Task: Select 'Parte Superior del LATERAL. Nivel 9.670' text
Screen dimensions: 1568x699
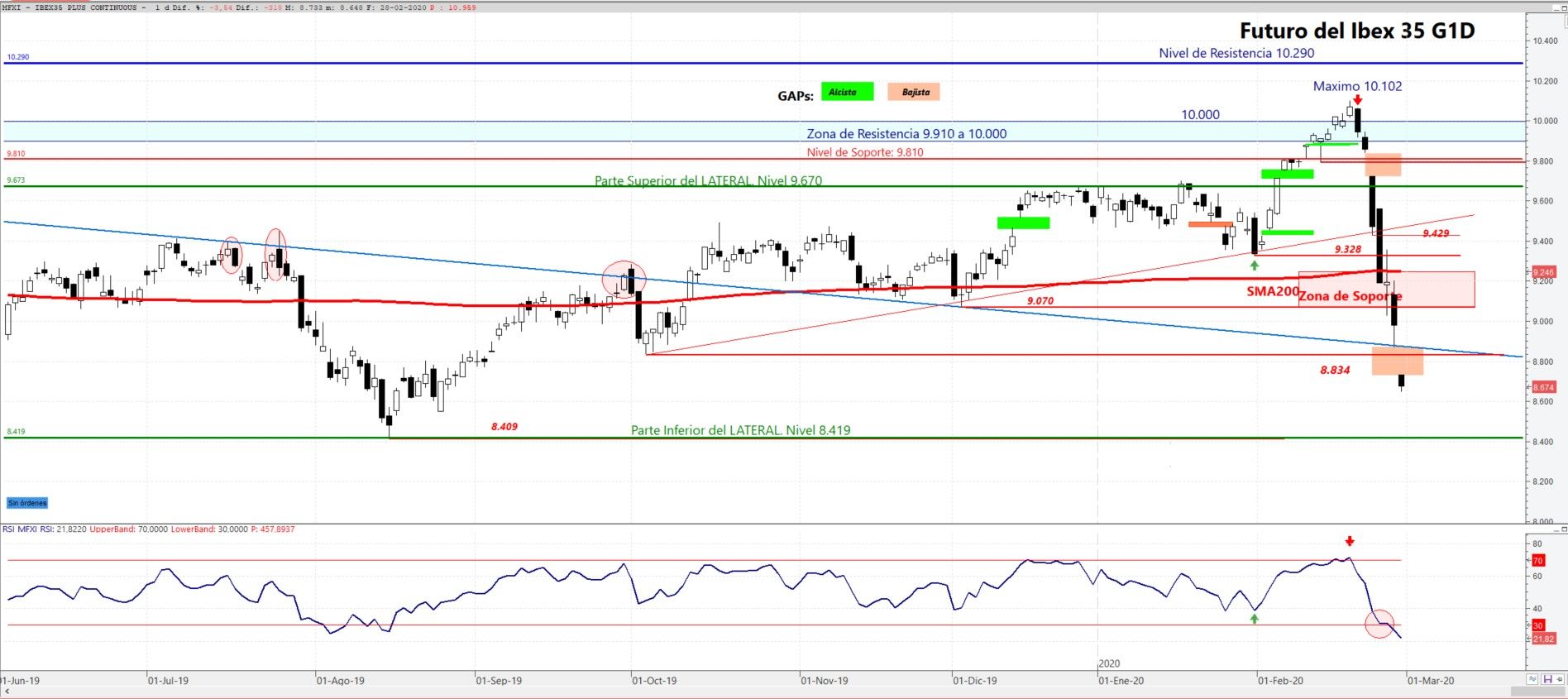Action: click(708, 180)
